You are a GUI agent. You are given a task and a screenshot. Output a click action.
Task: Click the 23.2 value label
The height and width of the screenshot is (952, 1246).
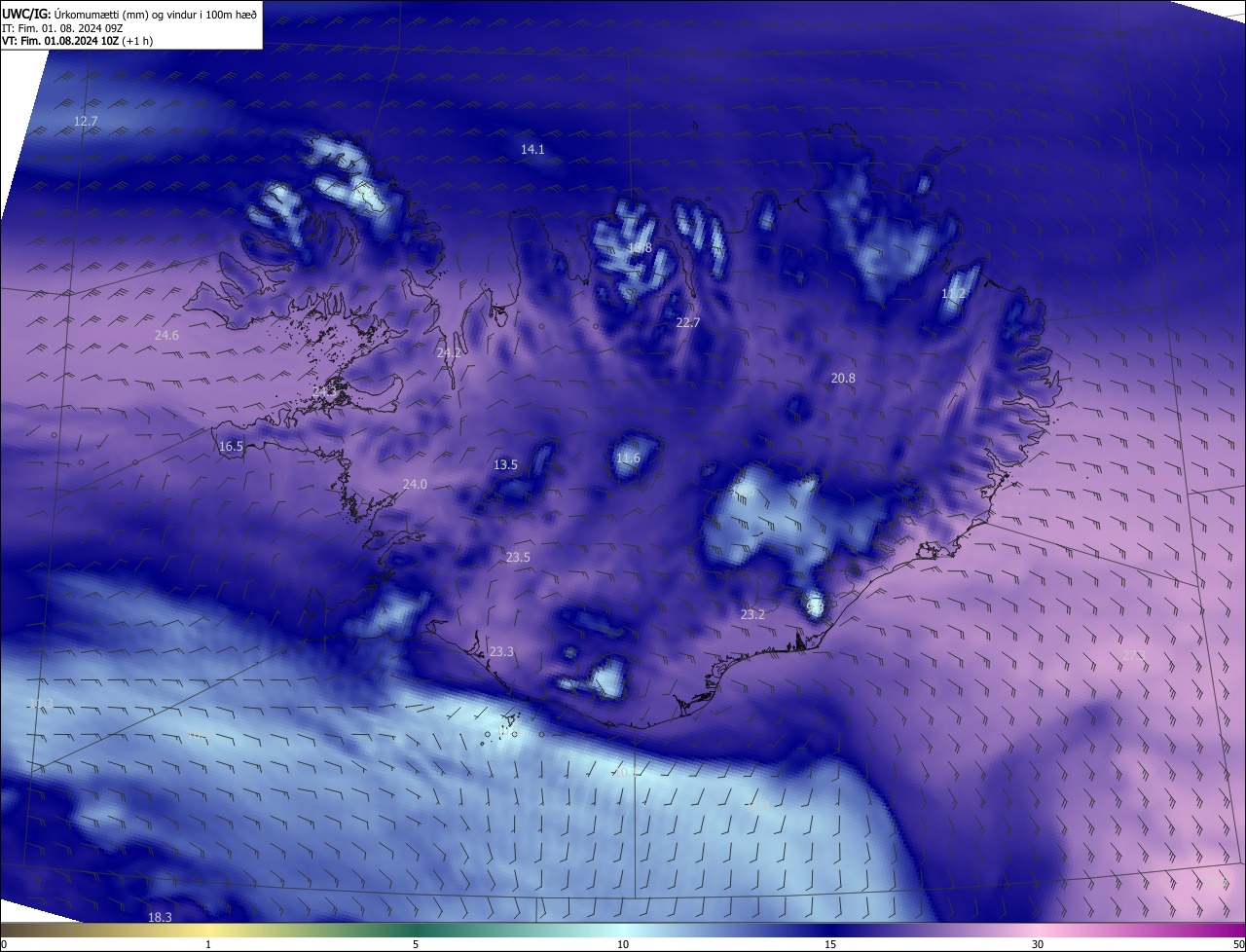pyautogui.click(x=752, y=614)
